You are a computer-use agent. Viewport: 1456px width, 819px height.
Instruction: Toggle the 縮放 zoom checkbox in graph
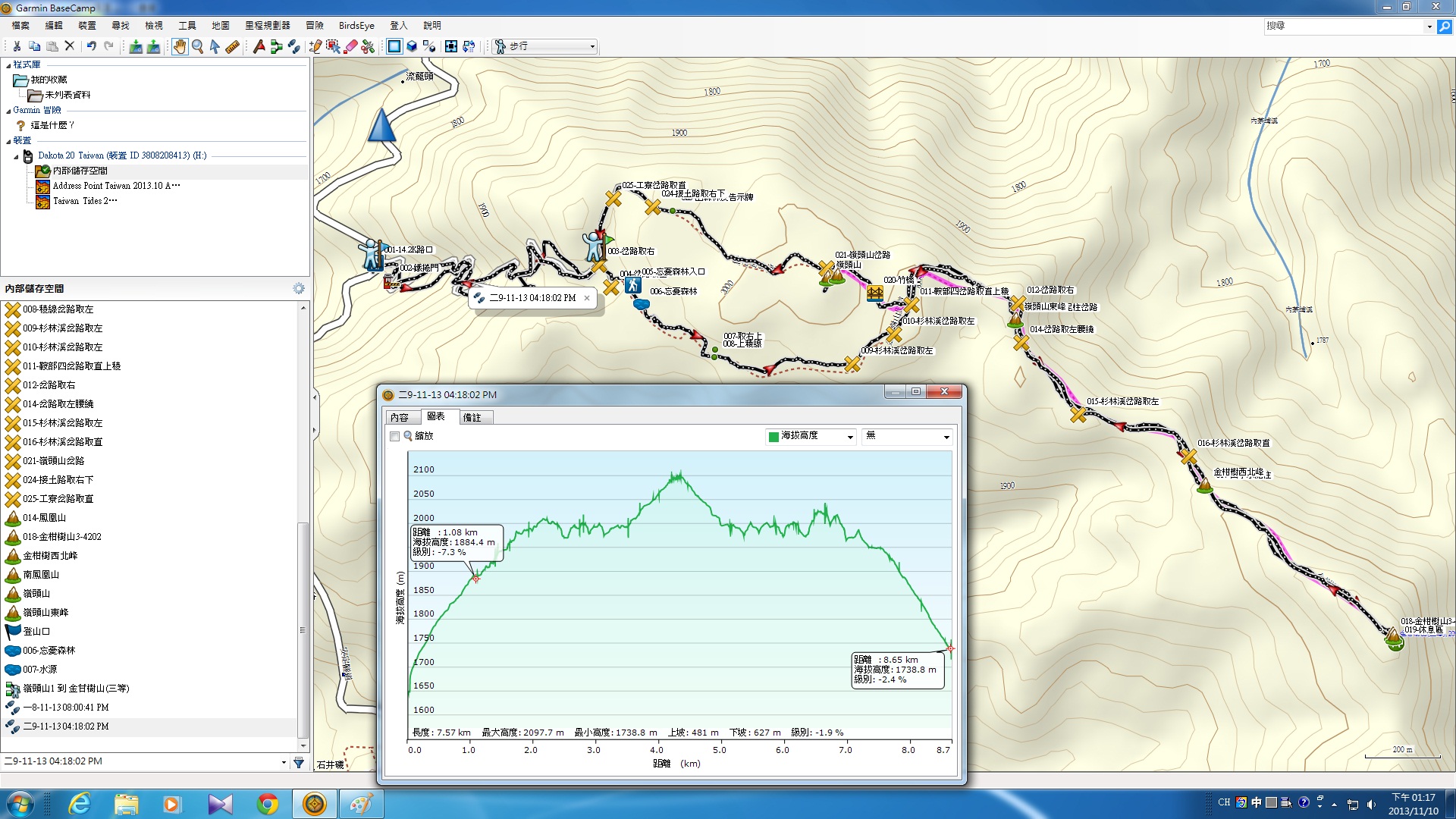(x=394, y=436)
